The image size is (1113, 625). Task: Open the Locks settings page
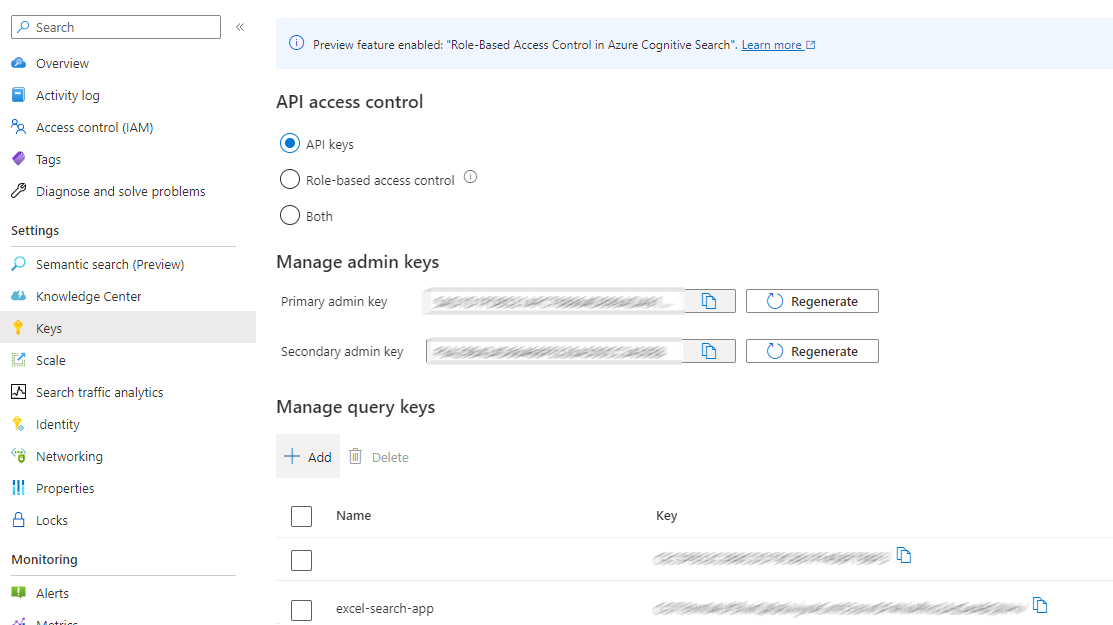[52, 520]
